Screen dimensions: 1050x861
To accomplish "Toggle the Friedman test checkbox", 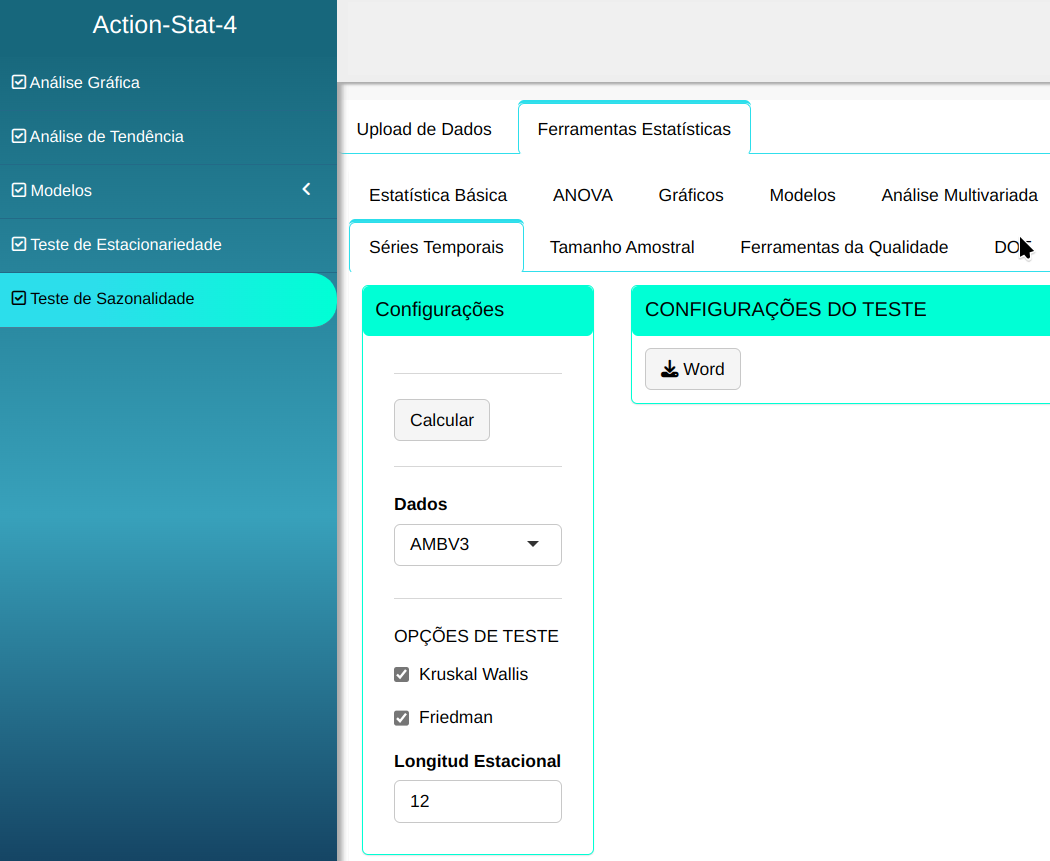I will (x=402, y=718).
